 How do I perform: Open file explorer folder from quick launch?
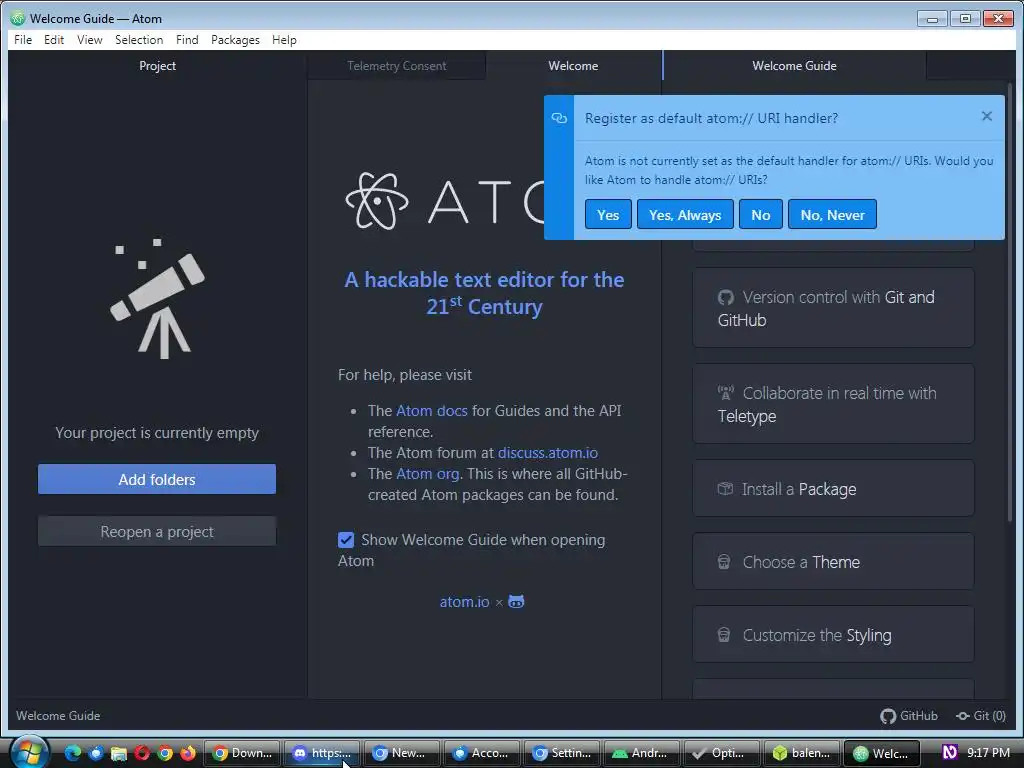pyautogui.click(x=119, y=753)
